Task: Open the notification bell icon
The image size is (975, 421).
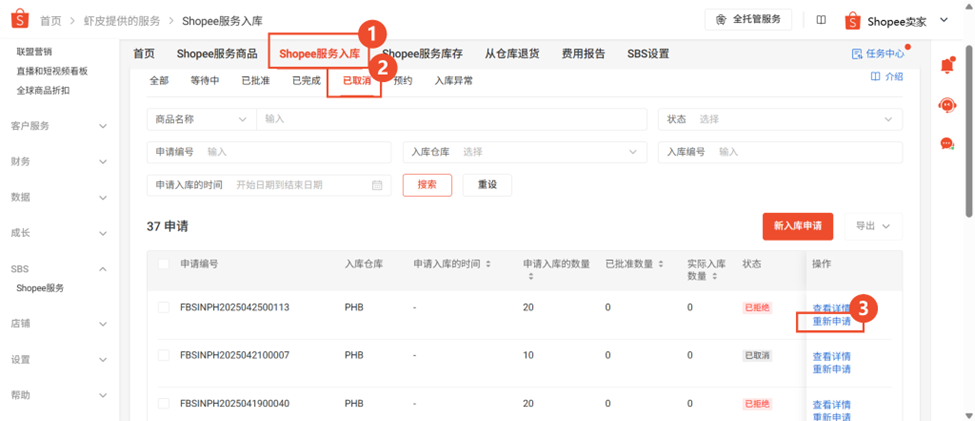Action: pyautogui.click(x=946, y=64)
